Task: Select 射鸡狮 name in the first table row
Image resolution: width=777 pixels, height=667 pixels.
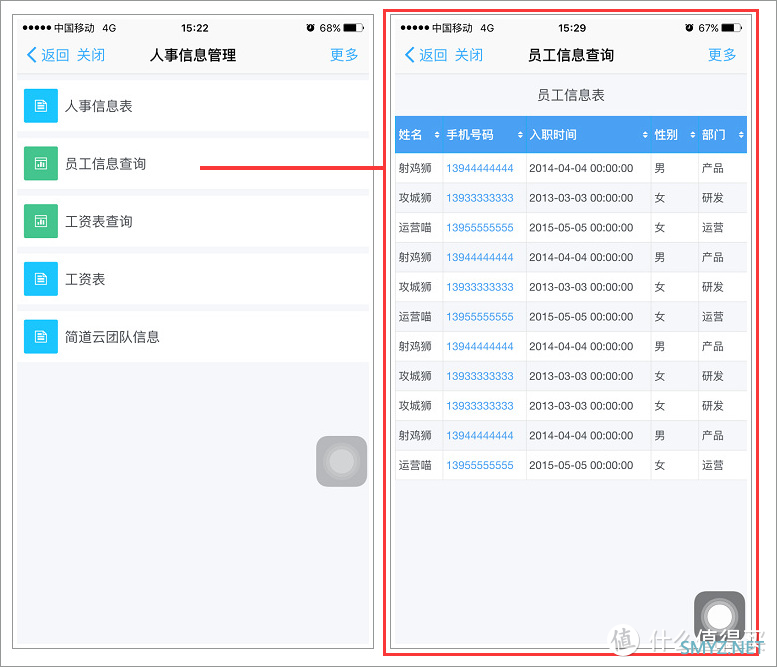Action: 415,168
